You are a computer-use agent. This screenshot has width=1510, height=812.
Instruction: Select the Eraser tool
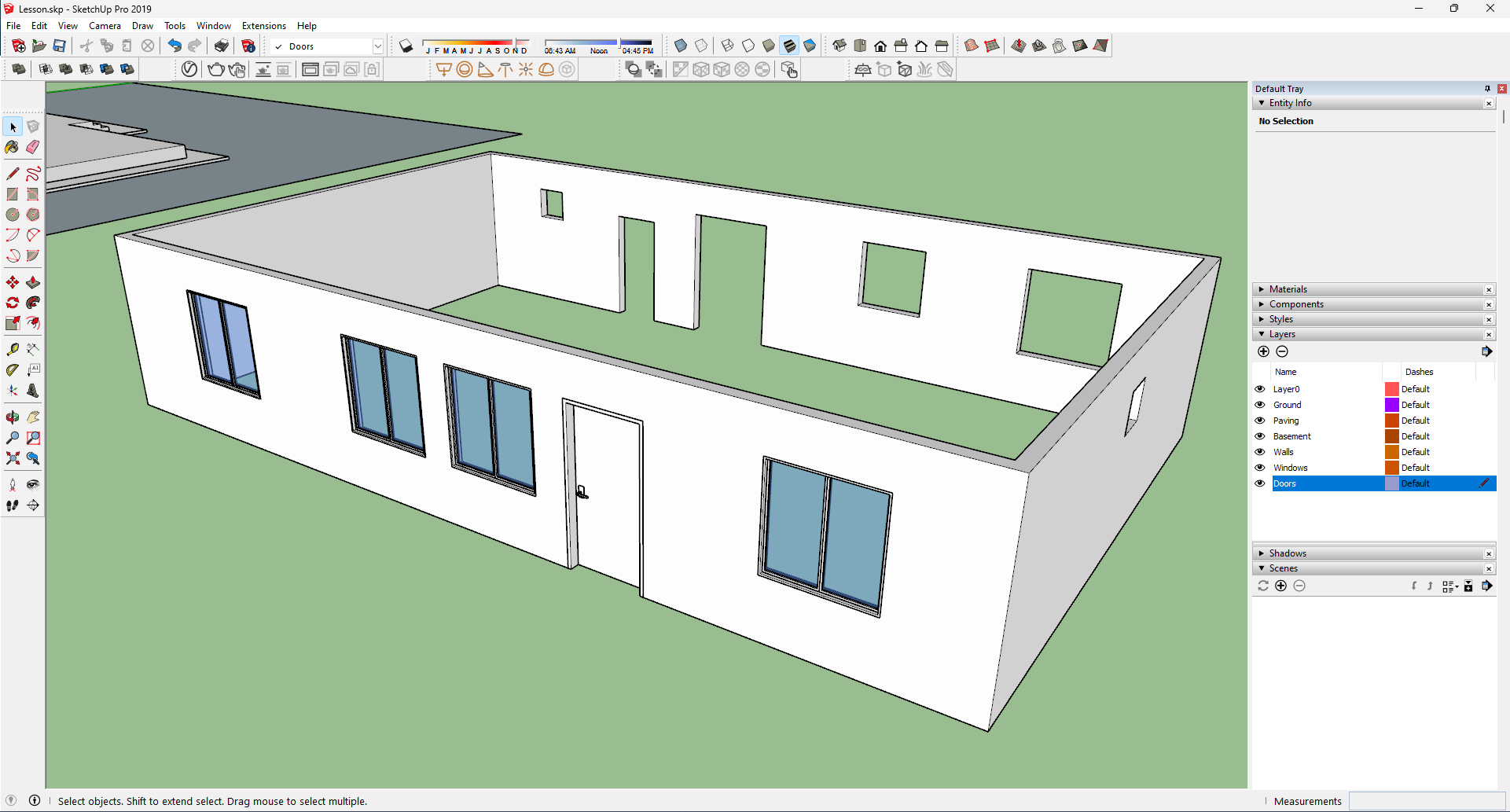coord(33,147)
